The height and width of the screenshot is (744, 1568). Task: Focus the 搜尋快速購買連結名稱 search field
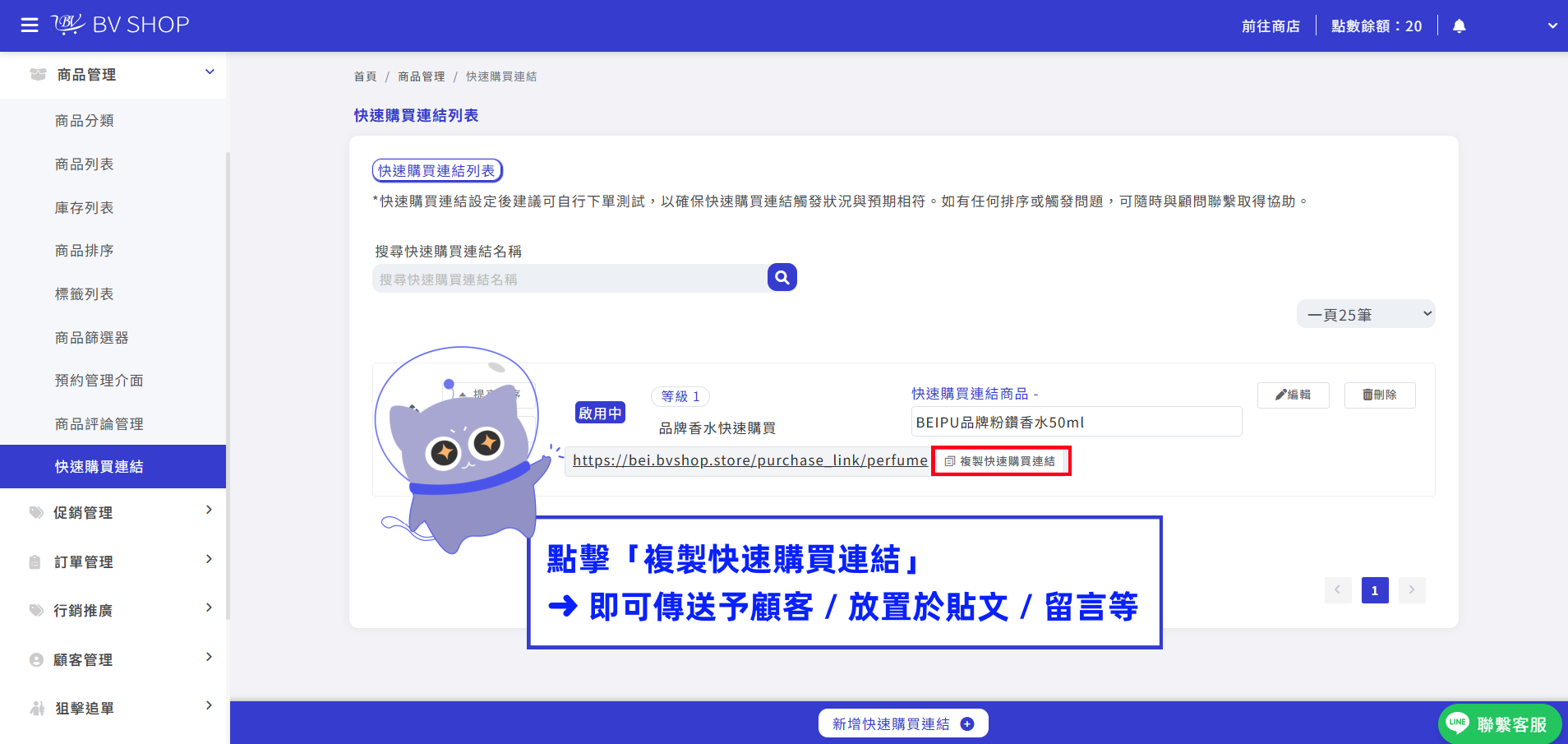click(x=570, y=279)
